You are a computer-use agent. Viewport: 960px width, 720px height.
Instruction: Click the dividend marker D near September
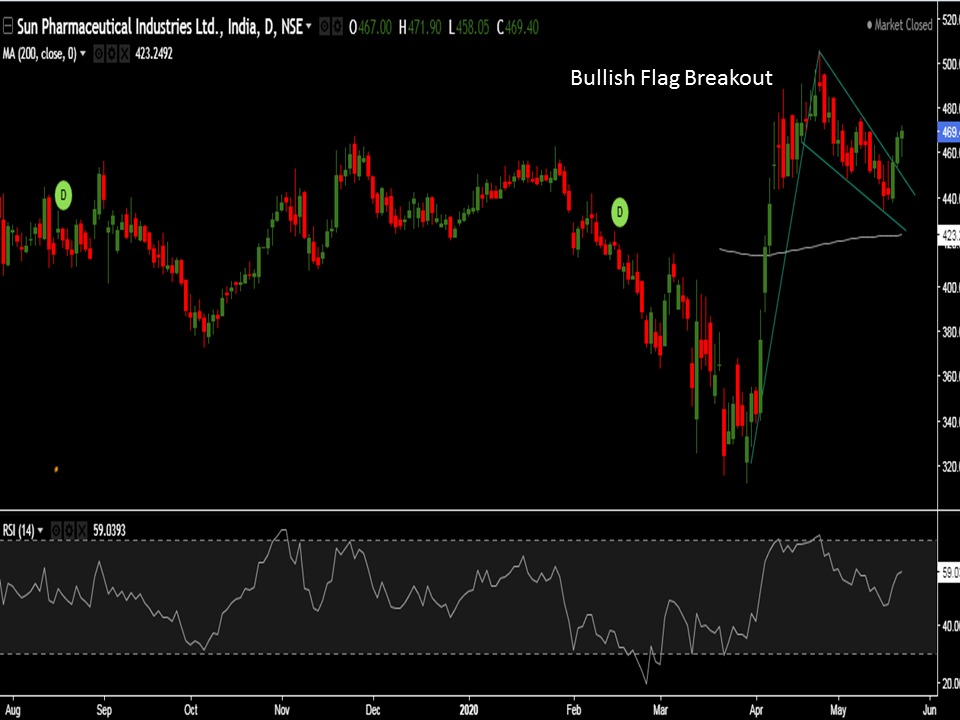point(63,195)
